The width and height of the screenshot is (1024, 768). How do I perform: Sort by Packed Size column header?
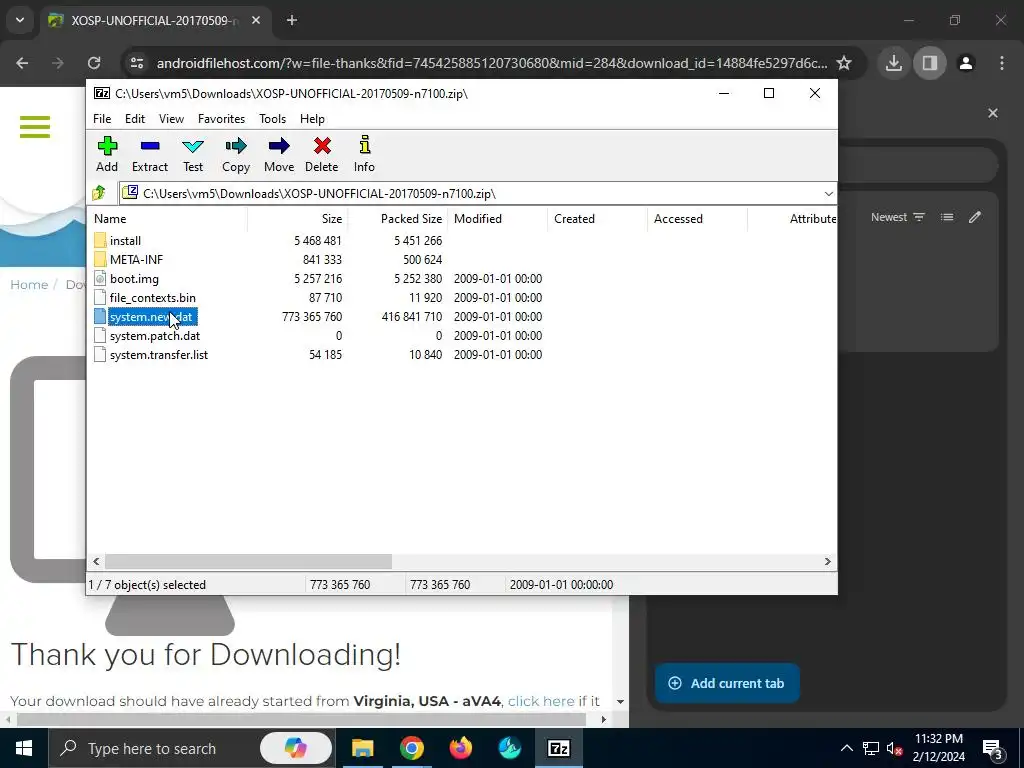coord(397,219)
